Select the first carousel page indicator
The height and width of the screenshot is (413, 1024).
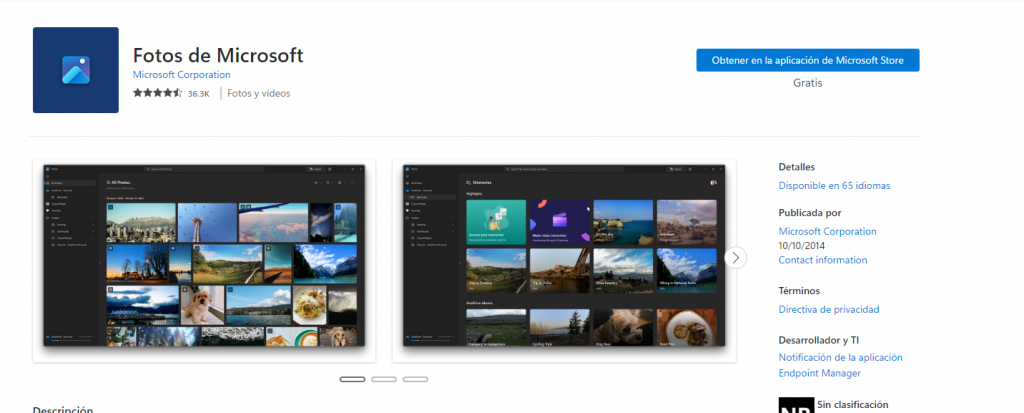coord(353,379)
